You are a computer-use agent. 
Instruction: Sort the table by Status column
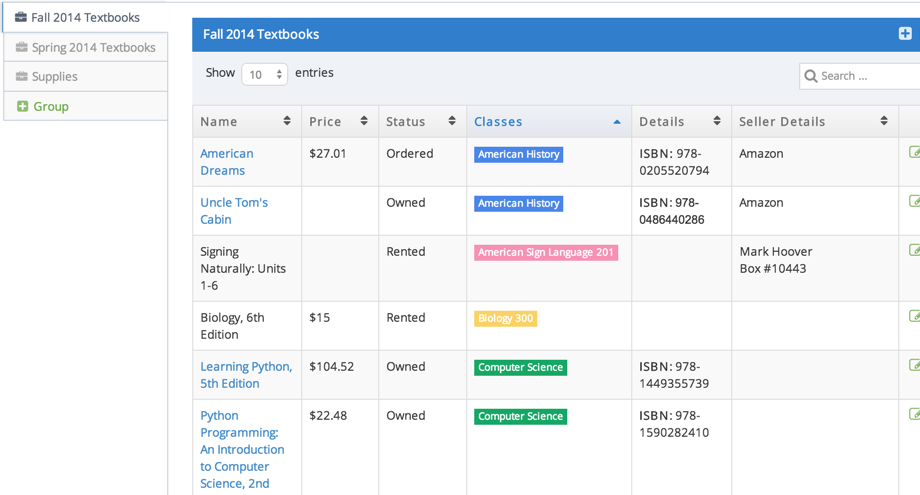(x=452, y=121)
